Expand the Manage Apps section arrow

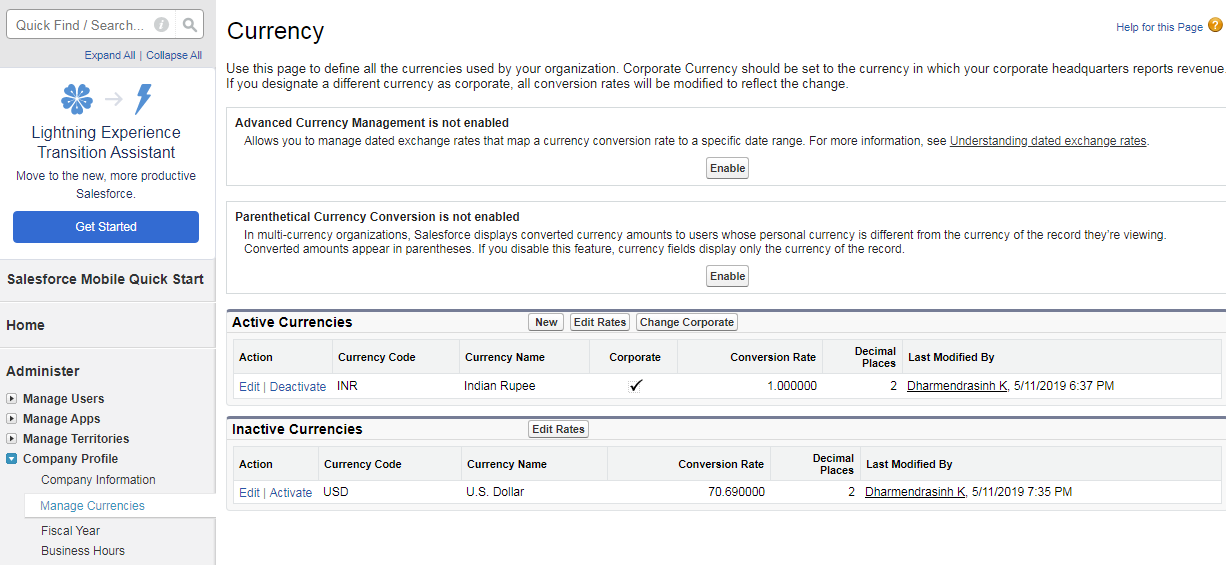coord(12,419)
